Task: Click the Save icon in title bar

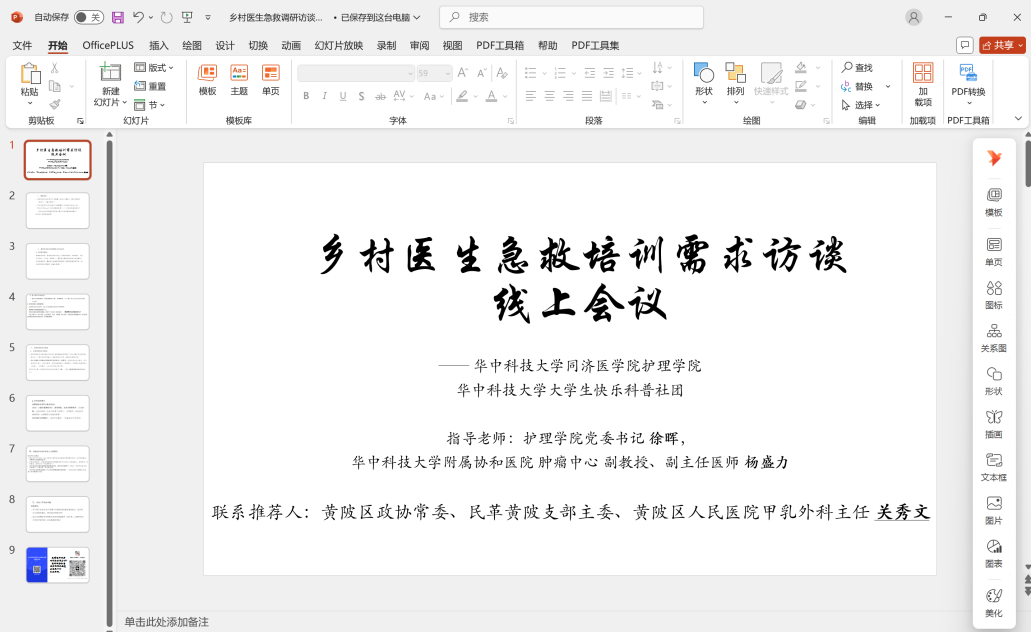Action: 118,18
